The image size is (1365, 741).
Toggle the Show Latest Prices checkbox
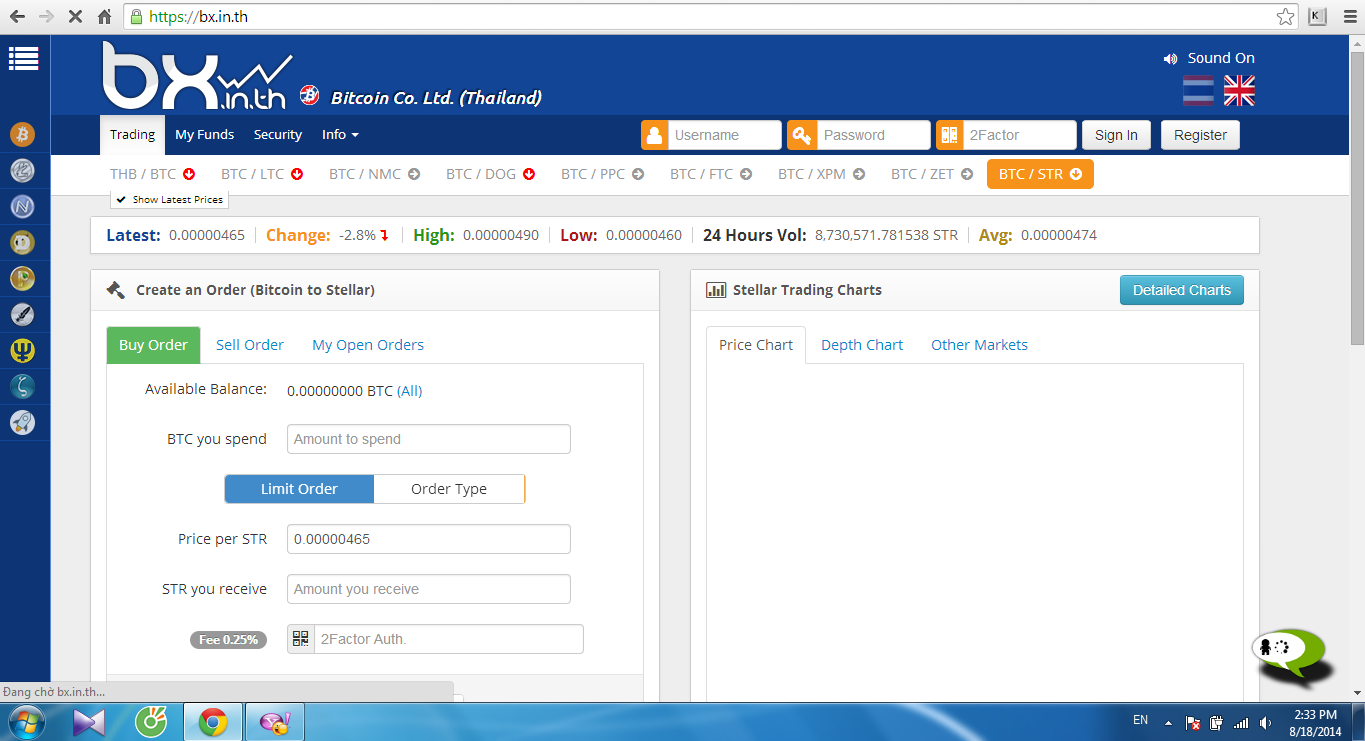tap(169, 200)
